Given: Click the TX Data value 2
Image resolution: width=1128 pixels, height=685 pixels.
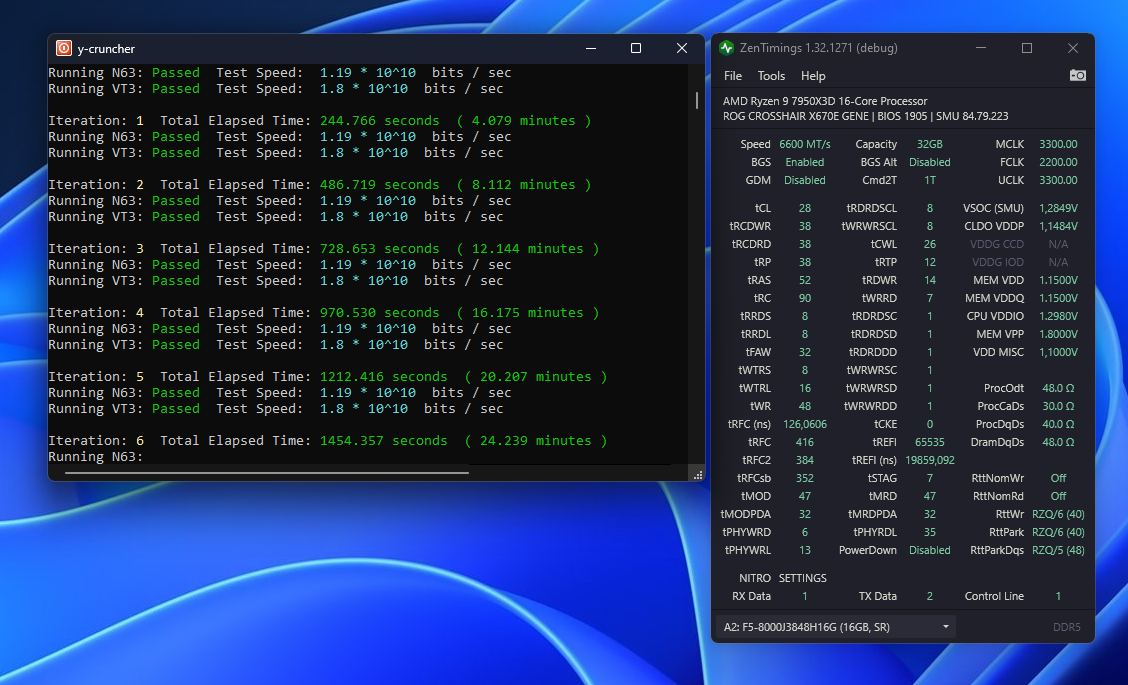Looking at the screenshot, I should (929, 596).
